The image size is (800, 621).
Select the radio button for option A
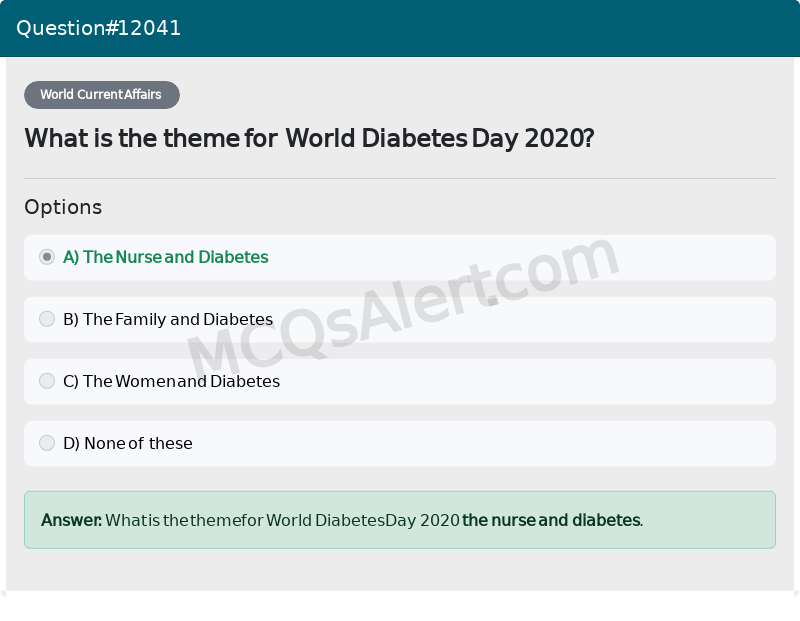click(47, 257)
